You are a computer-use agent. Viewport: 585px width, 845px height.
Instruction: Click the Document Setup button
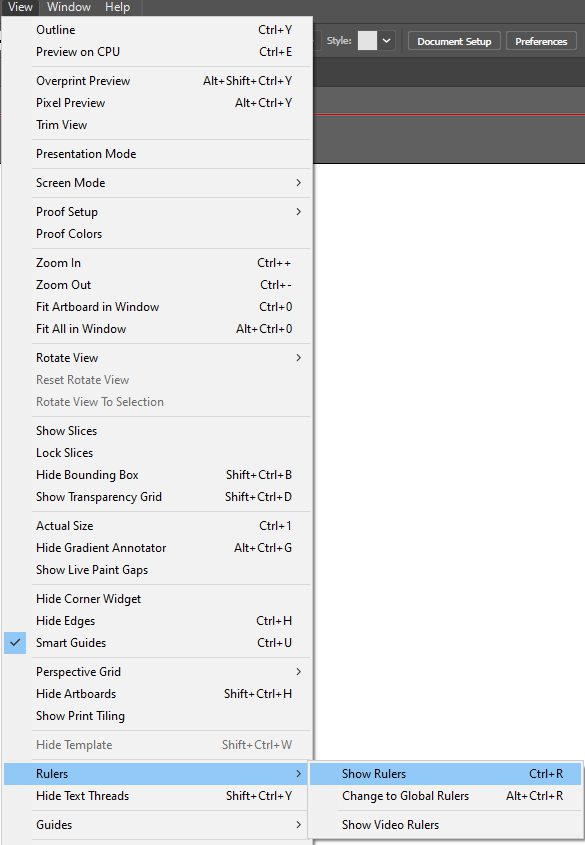(x=454, y=41)
